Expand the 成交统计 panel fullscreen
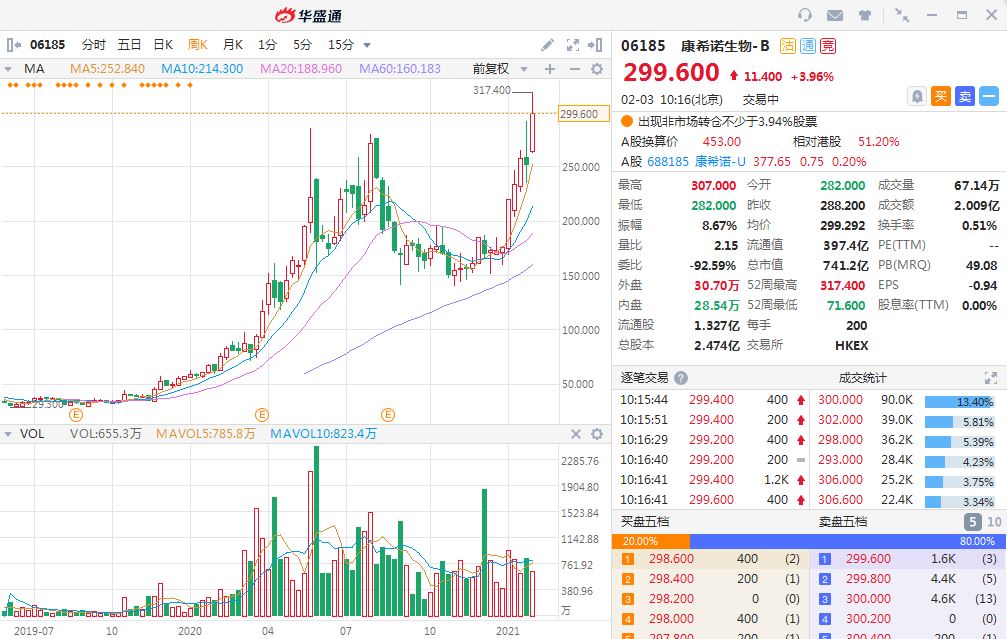Image resolution: width=1007 pixels, height=639 pixels. point(990,378)
